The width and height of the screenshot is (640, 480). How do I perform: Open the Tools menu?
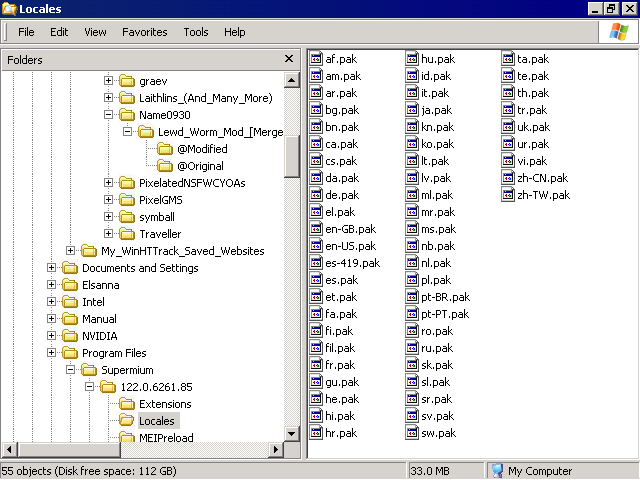[x=196, y=32]
